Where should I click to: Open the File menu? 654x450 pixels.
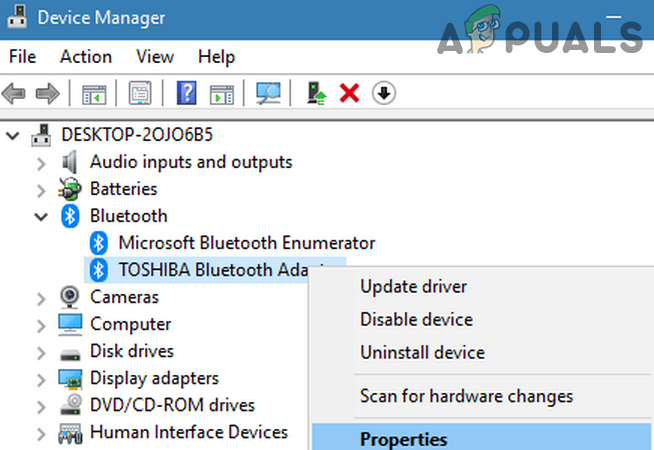pyautogui.click(x=23, y=56)
